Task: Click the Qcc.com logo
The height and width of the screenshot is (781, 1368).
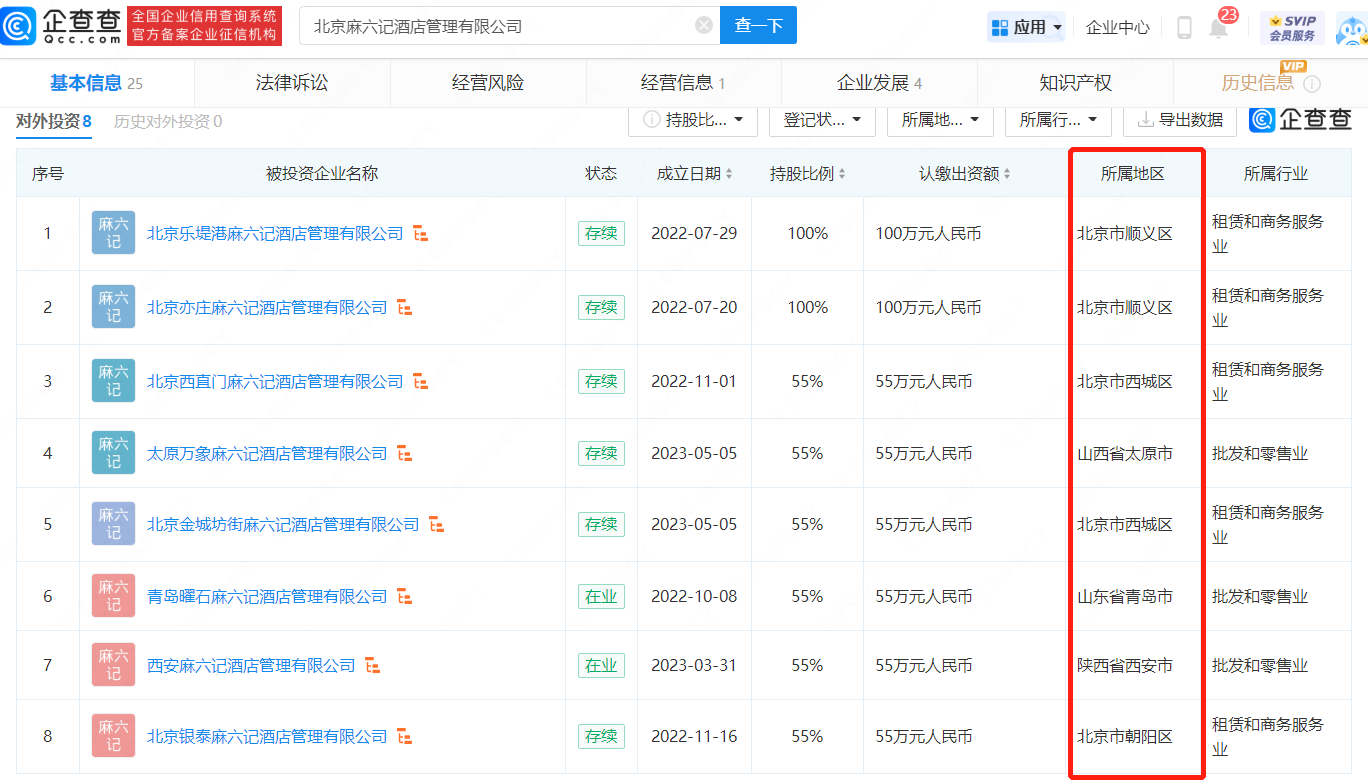Action: (62, 26)
